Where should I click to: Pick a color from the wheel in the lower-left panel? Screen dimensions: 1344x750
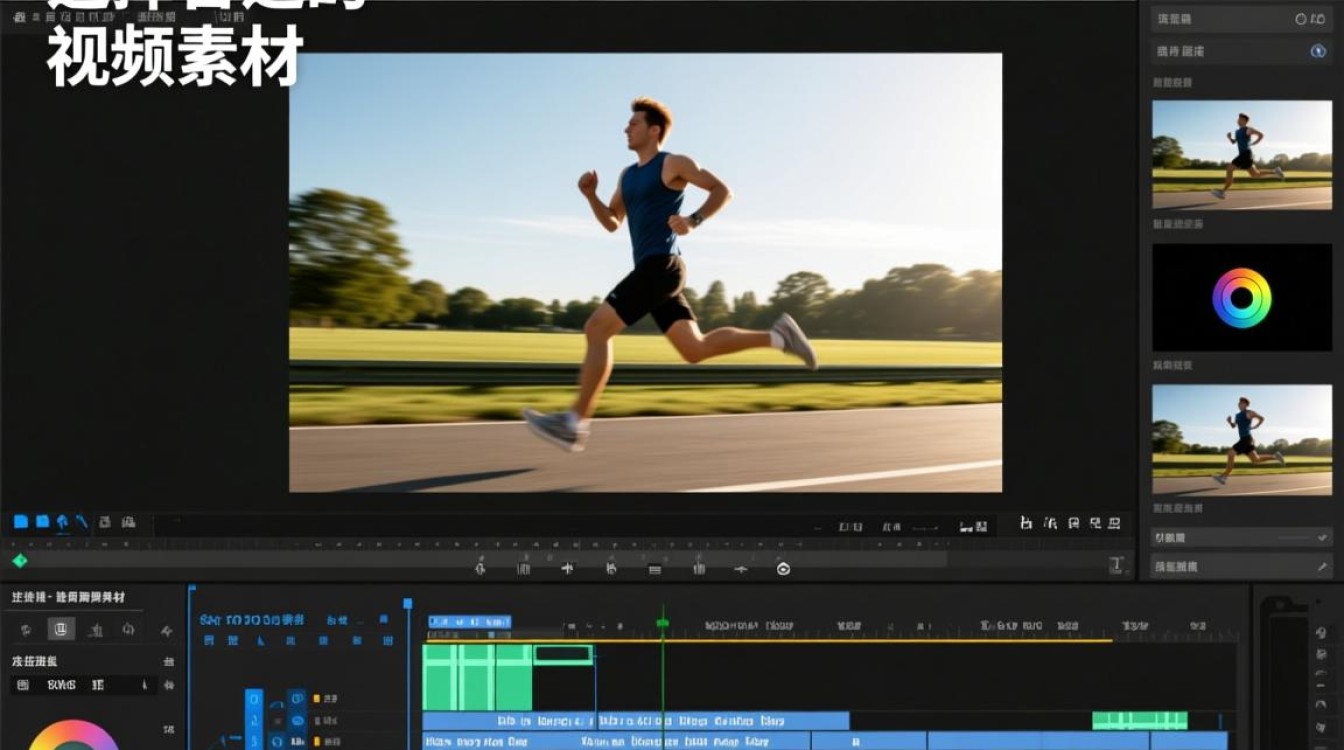(73, 735)
